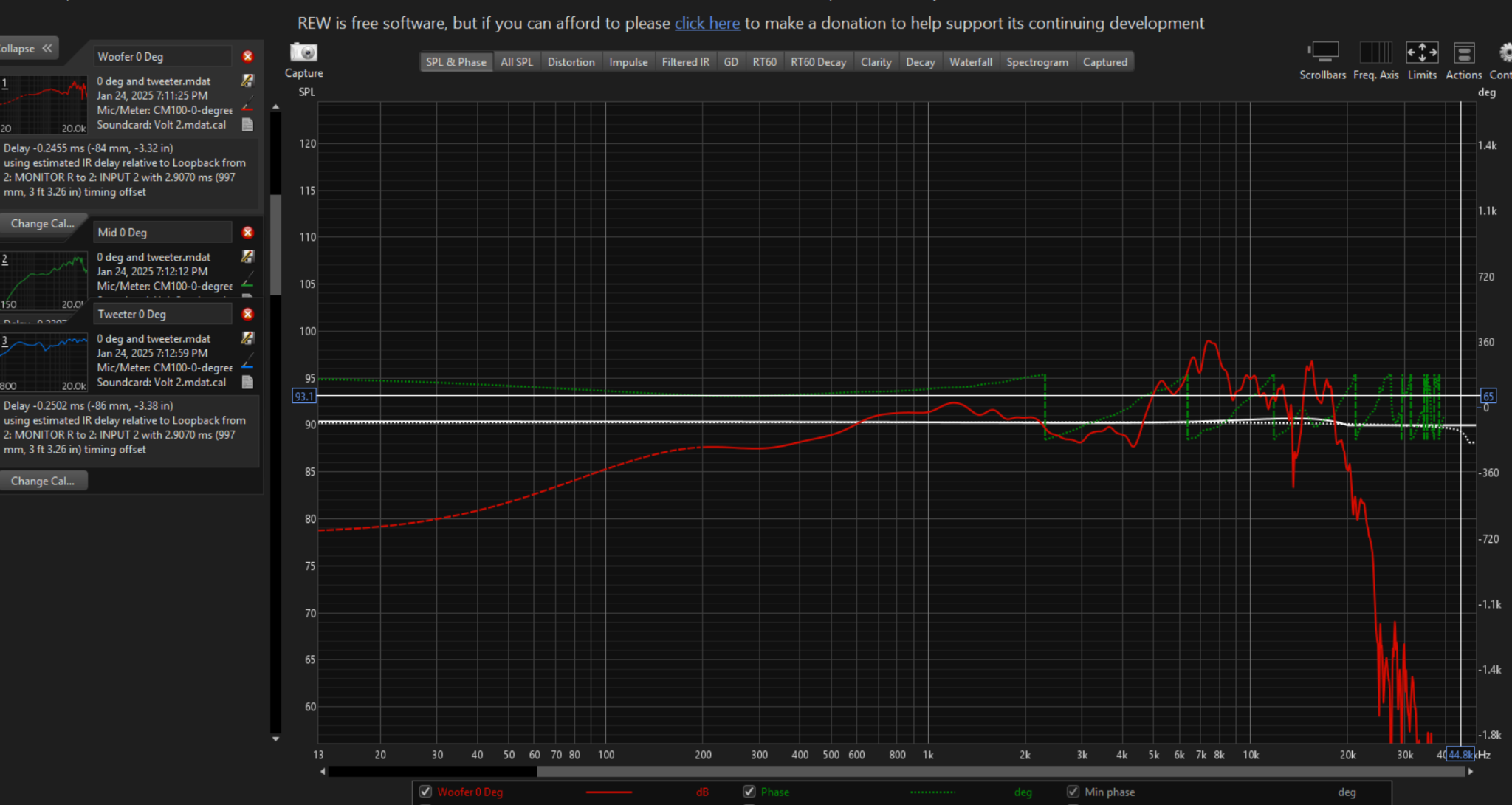Collapse the measurements panel
The image size is (1512, 805).
[27, 48]
